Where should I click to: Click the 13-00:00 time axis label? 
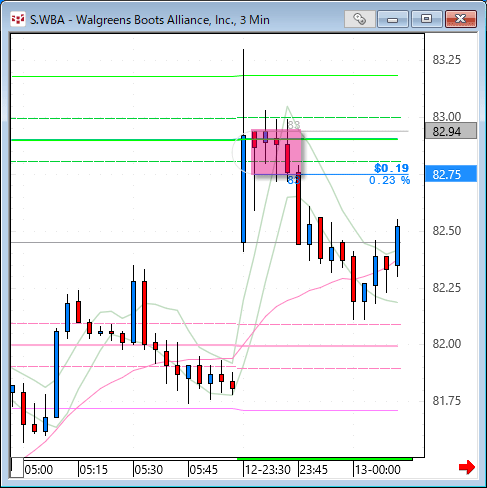click(x=378, y=470)
